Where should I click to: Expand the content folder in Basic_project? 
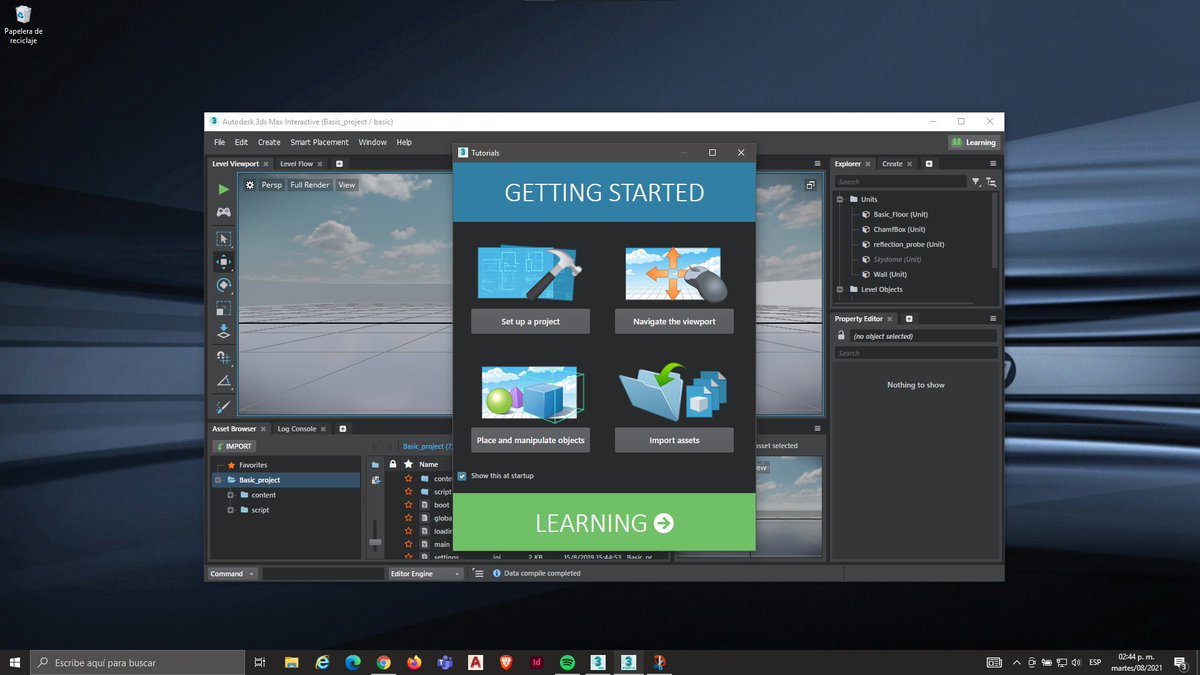click(231, 494)
